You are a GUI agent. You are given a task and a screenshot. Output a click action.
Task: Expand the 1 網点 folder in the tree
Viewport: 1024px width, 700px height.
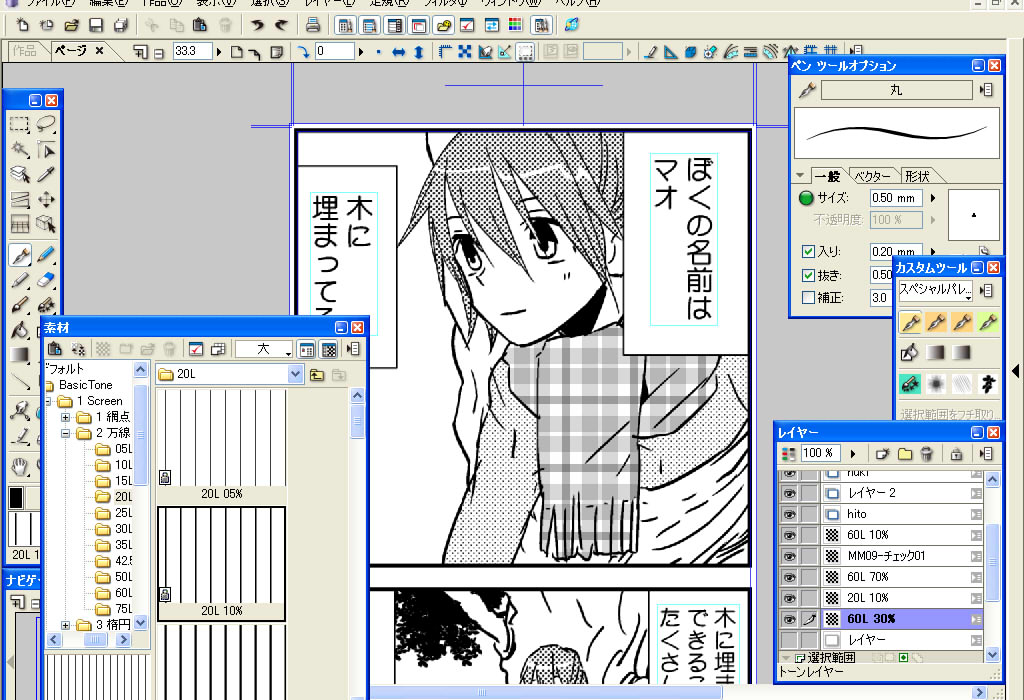click(65, 417)
